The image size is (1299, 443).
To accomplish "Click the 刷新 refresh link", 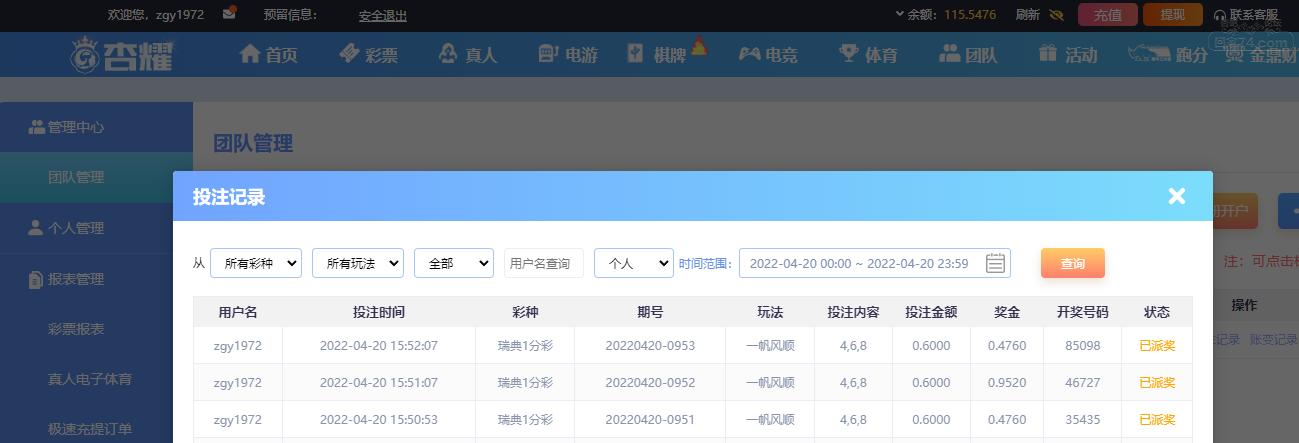I will (1027, 15).
